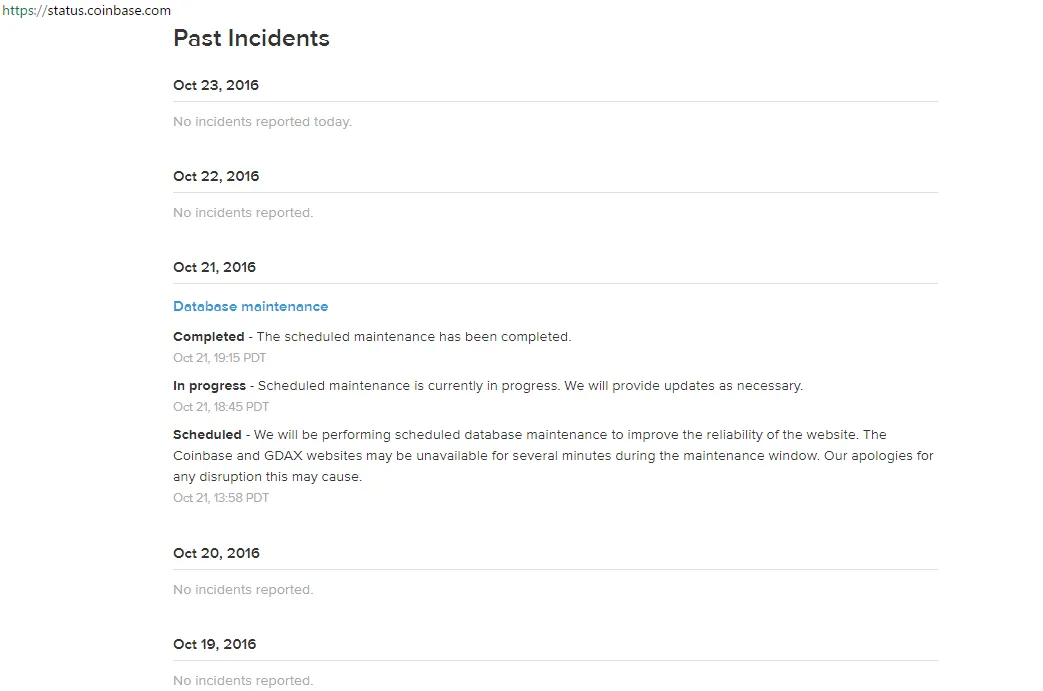Click the Past Incidents heading
This screenshot has width=1043, height=691.
pos(251,38)
